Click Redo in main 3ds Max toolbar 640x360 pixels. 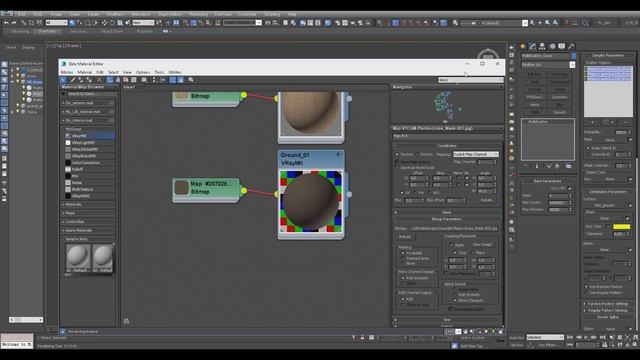pos(13,23)
